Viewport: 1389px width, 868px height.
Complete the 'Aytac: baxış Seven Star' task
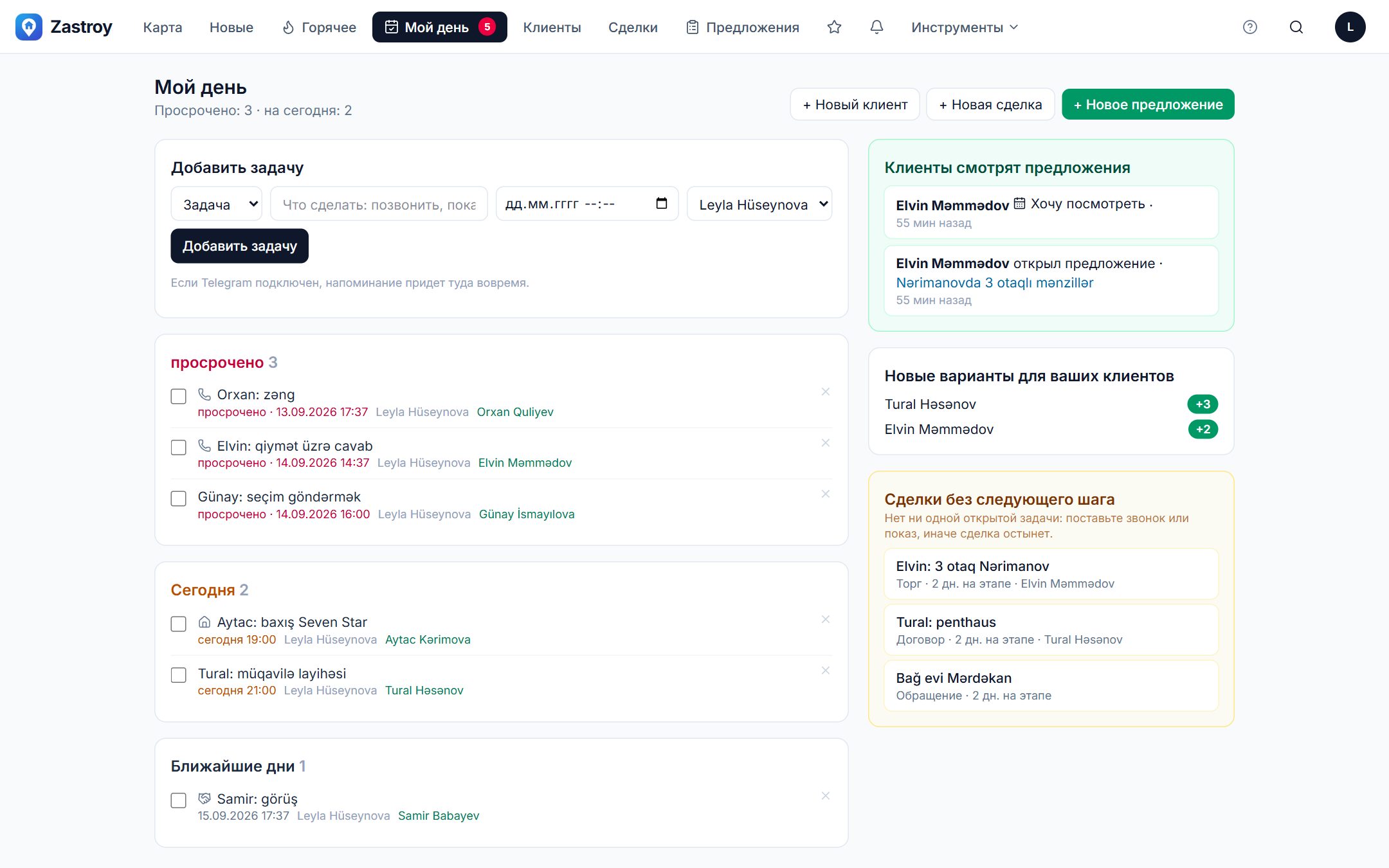pyautogui.click(x=179, y=624)
